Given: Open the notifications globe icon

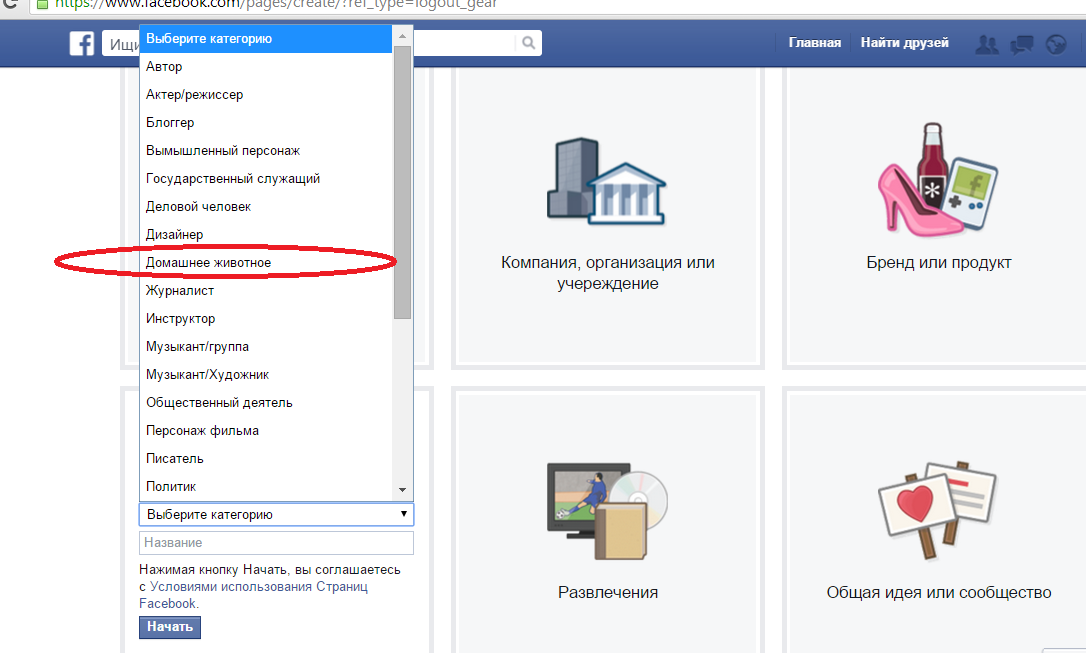Looking at the screenshot, I should point(1054,44).
